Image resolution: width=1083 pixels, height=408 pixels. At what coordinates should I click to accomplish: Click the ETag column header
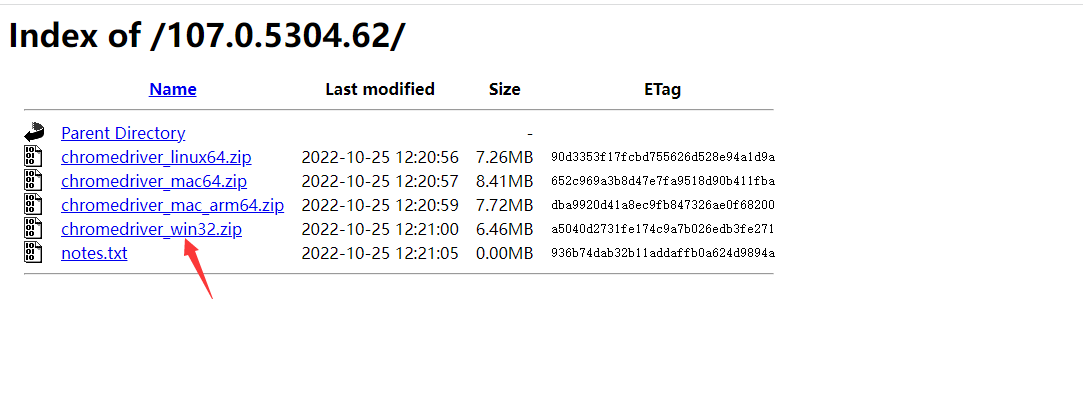pos(662,89)
